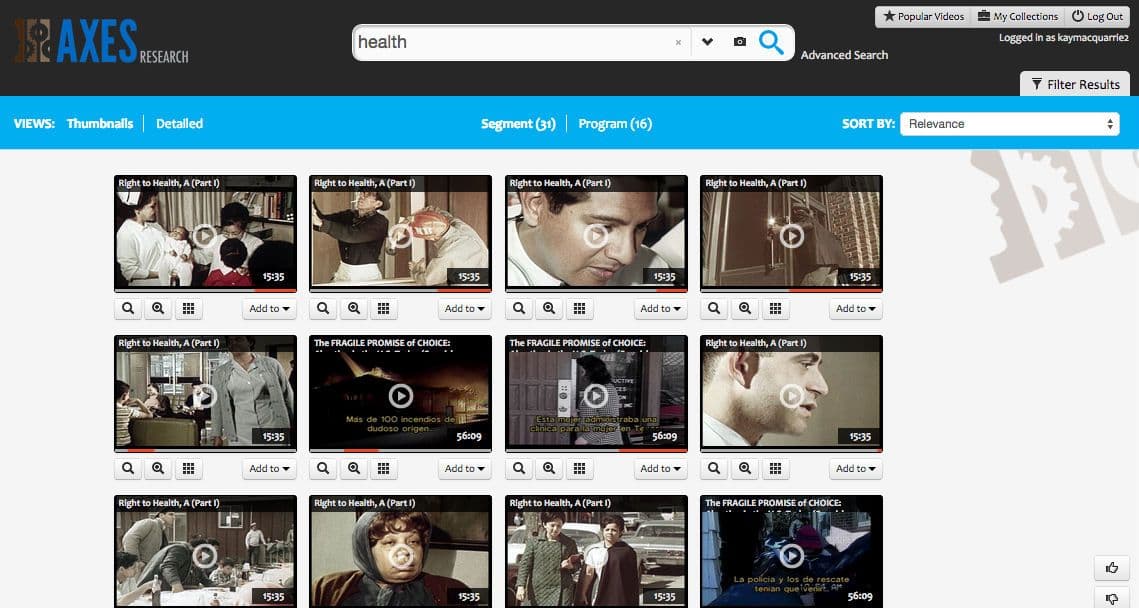Click grid icon under man's profile close-up
The height and width of the screenshot is (608, 1139).
[775, 469]
